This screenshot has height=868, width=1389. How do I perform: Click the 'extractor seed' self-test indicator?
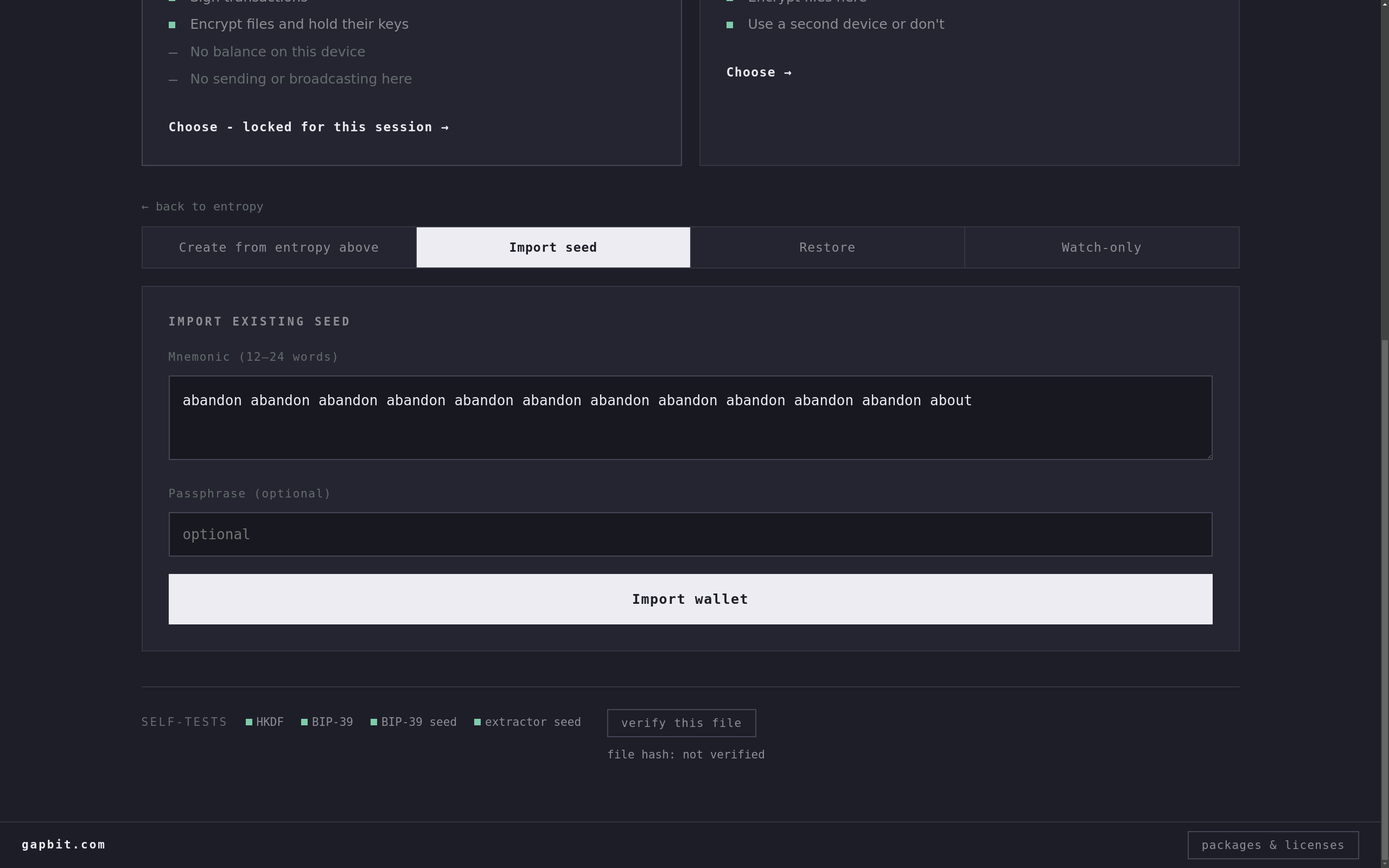(x=527, y=722)
